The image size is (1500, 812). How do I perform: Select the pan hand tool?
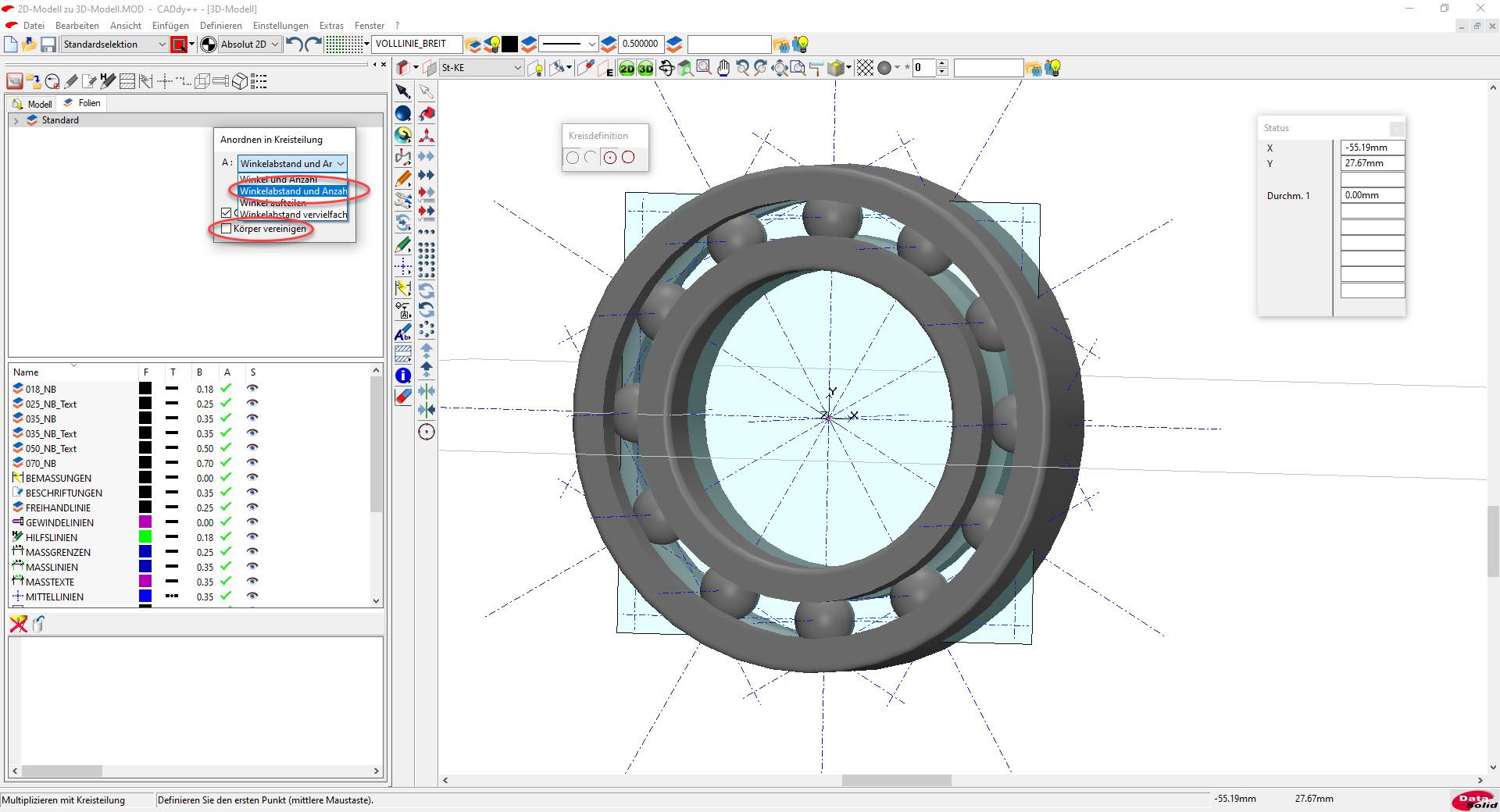(723, 69)
